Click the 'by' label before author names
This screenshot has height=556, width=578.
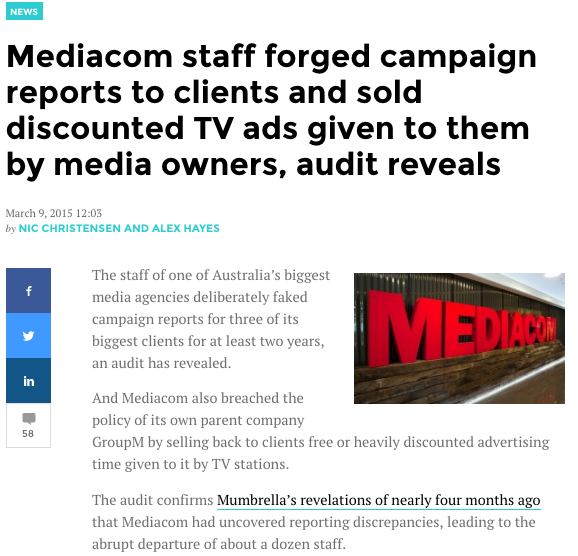[x=11, y=229]
